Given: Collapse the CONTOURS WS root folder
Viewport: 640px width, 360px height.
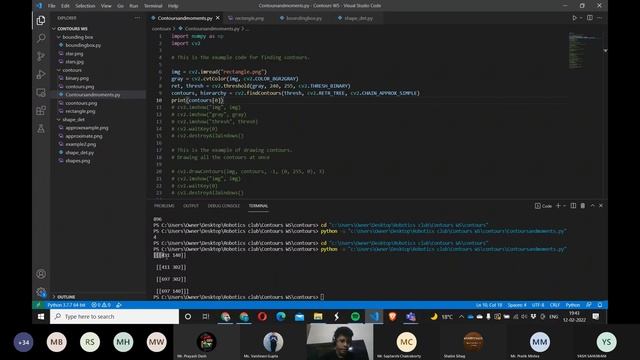Looking at the screenshot, I should click(73, 29).
